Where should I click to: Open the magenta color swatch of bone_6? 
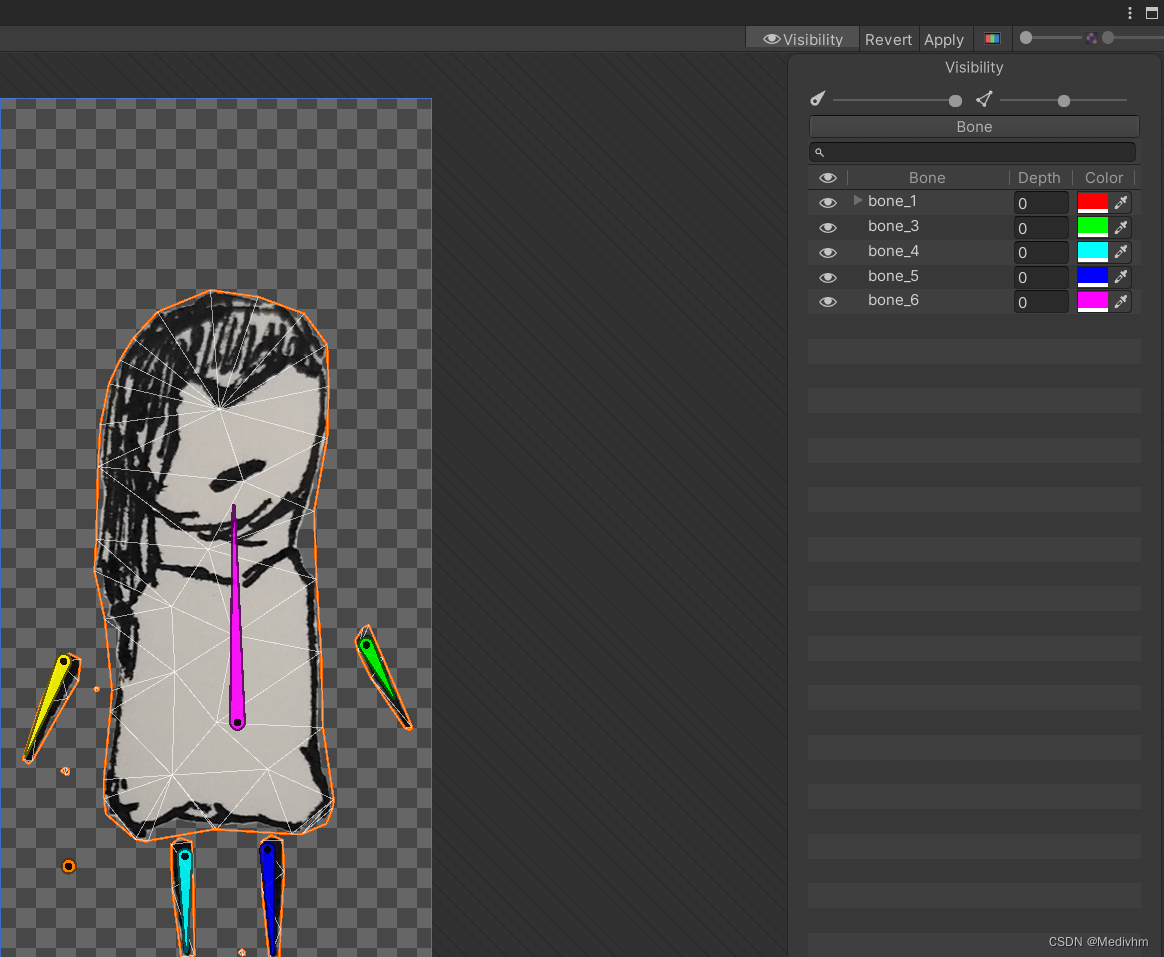pyautogui.click(x=1092, y=301)
